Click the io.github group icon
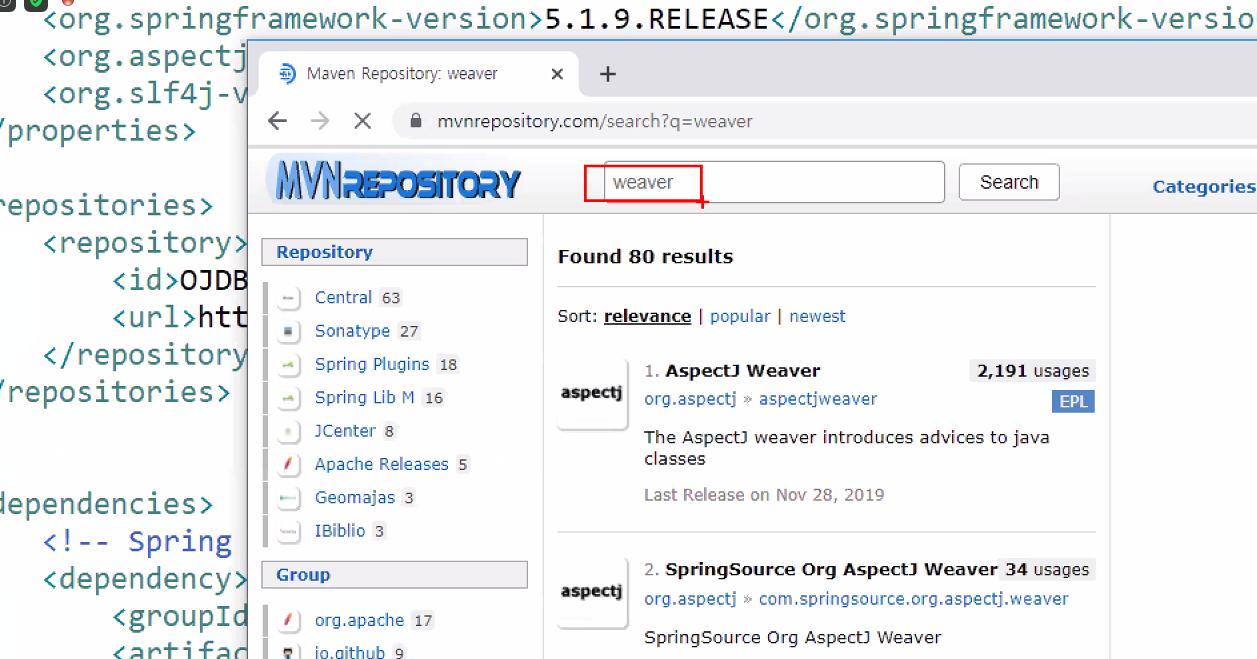This screenshot has height=659, width=1257. pos(289,652)
